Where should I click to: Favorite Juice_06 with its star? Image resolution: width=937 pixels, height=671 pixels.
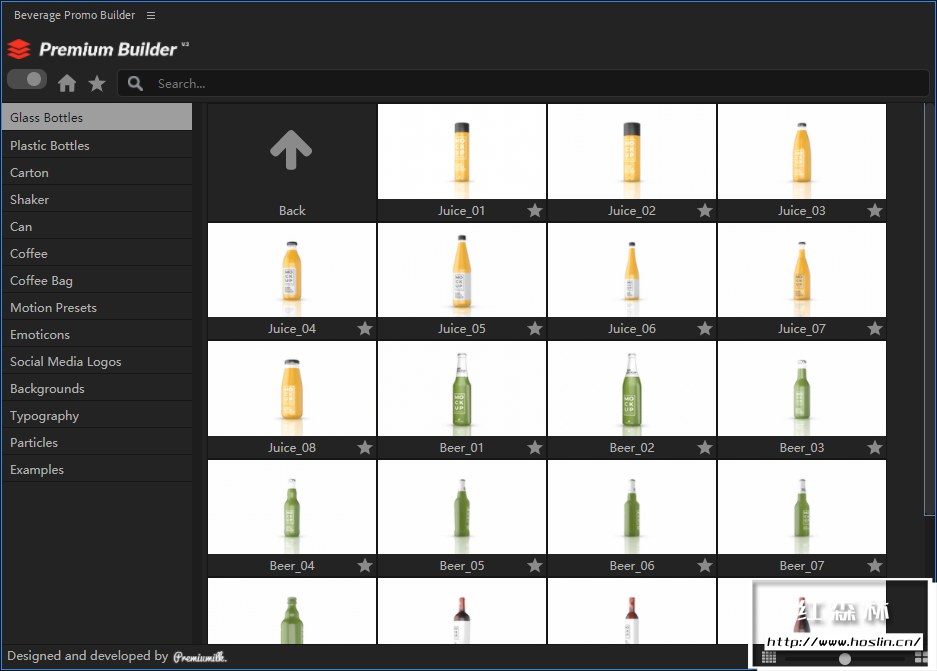(705, 328)
